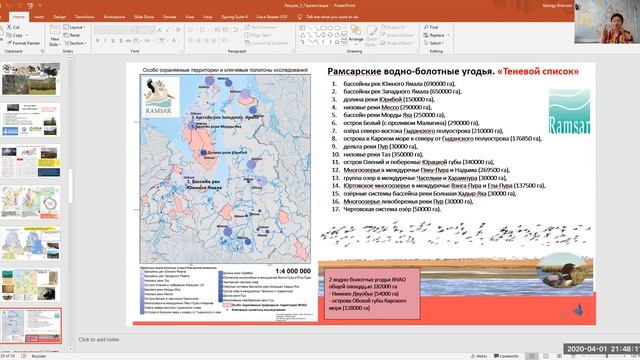Select the slide thumbnail with the yellow box
Image resolution: width=640 pixels, height=360 pixels.
coord(31,161)
